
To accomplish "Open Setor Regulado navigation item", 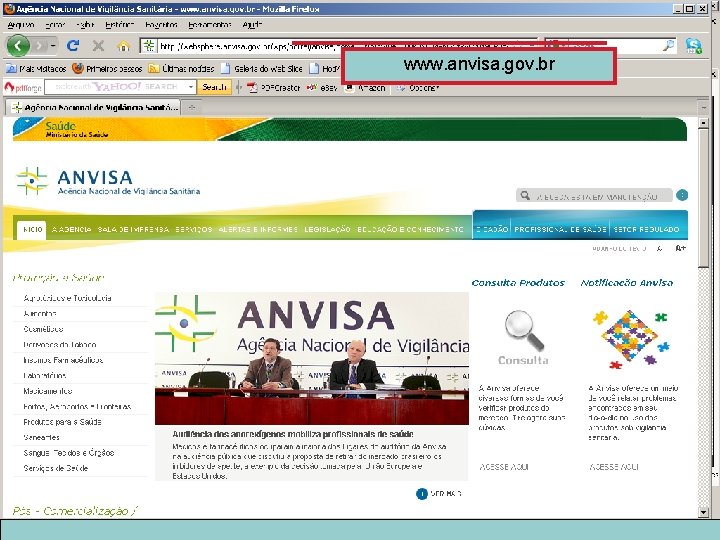I will click(x=647, y=230).
